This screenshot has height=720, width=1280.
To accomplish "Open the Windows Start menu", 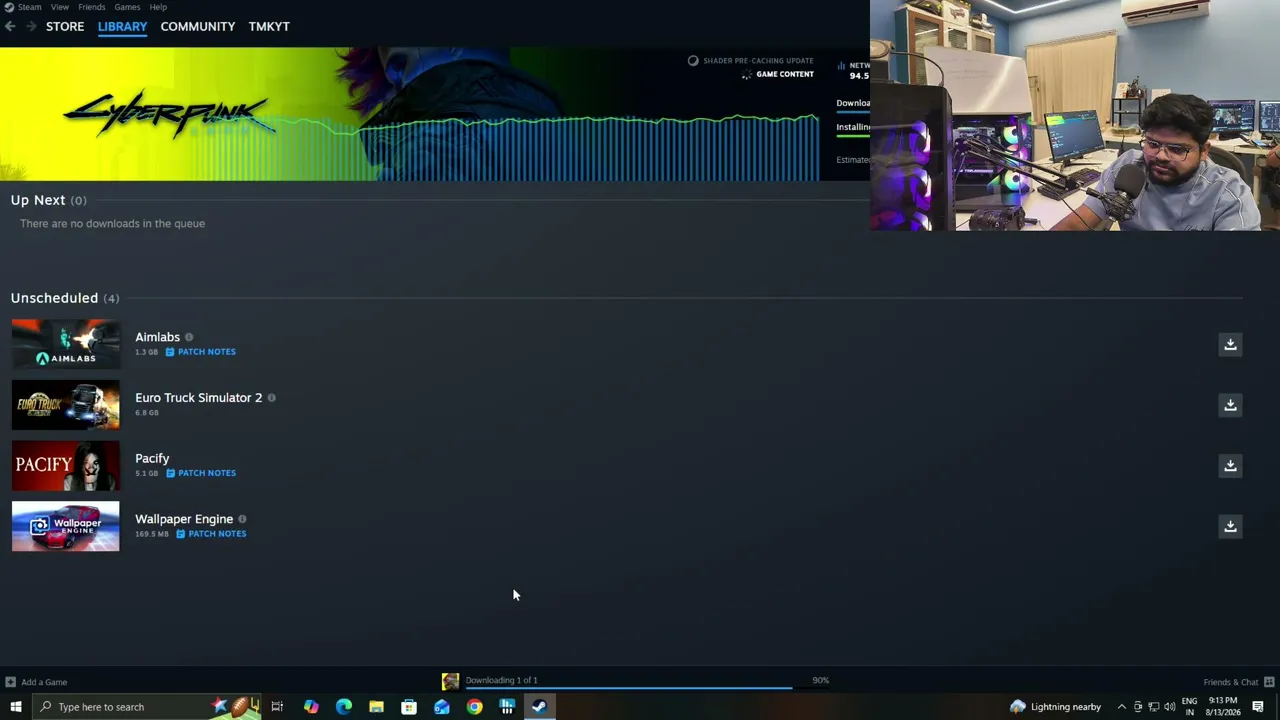I will tap(15, 707).
